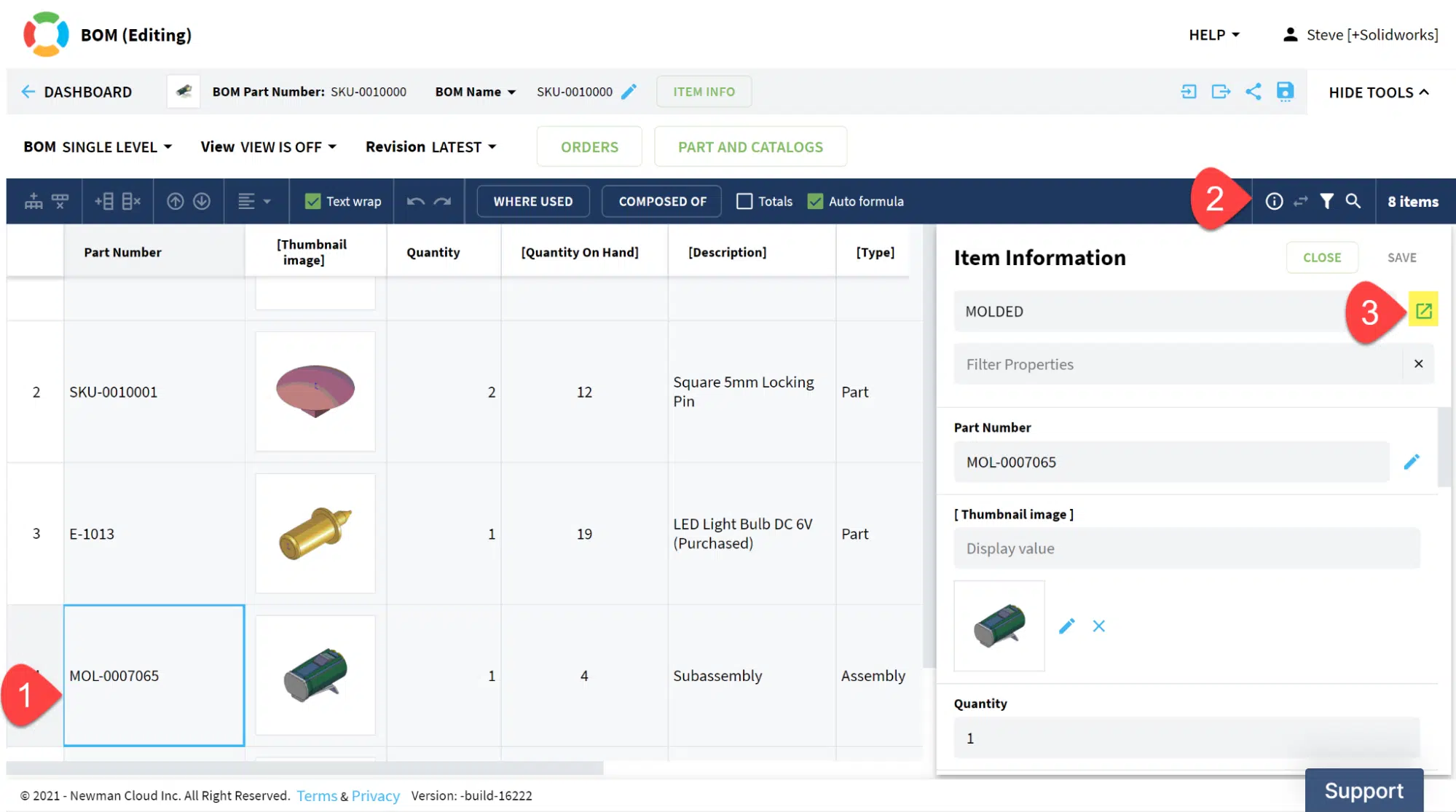Redo the last change
The height and width of the screenshot is (812, 1456).
(x=443, y=201)
